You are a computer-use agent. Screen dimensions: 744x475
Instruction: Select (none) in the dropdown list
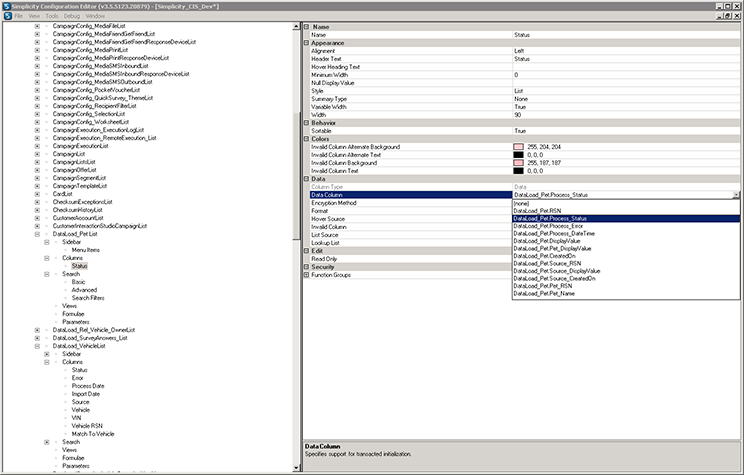click(626, 204)
